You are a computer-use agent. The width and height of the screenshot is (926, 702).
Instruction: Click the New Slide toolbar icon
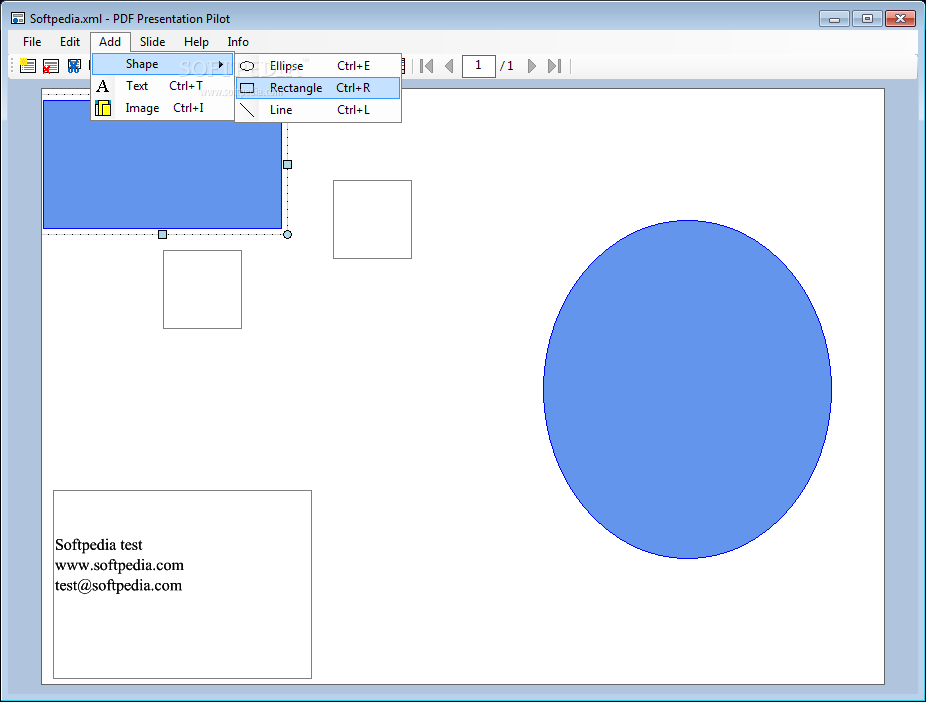27,66
